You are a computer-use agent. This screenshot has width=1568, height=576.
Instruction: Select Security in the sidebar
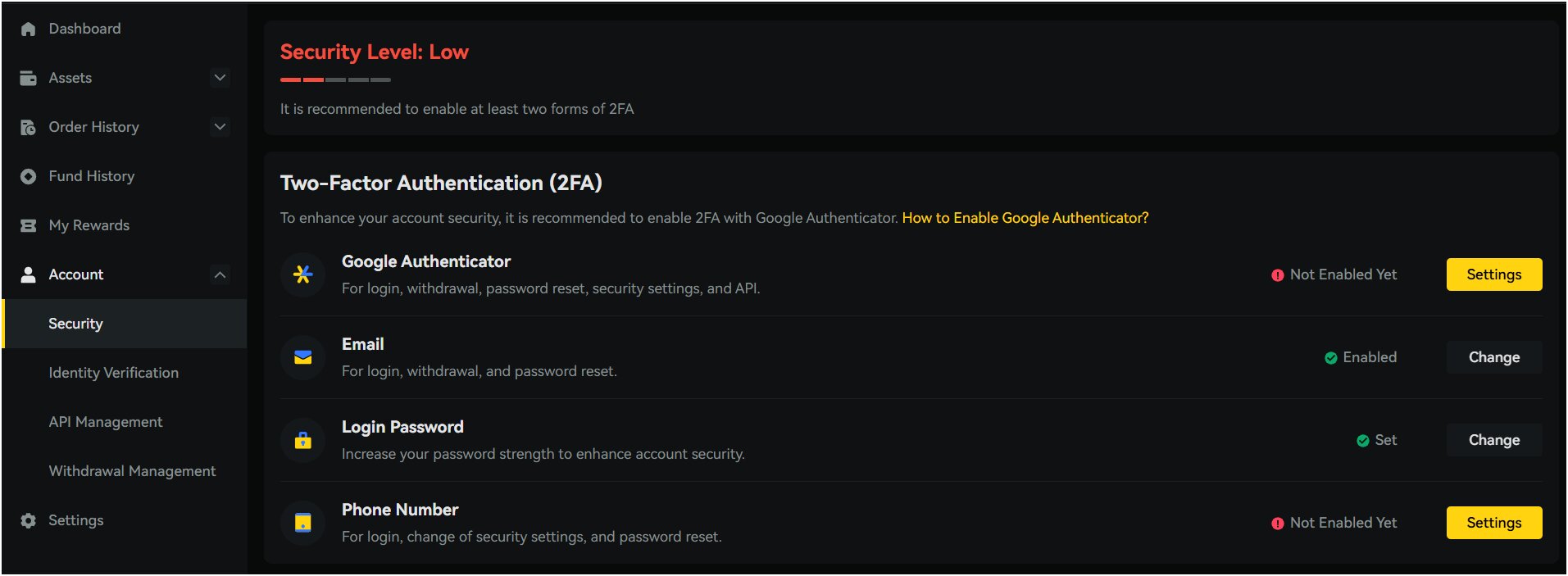(75, 323)
